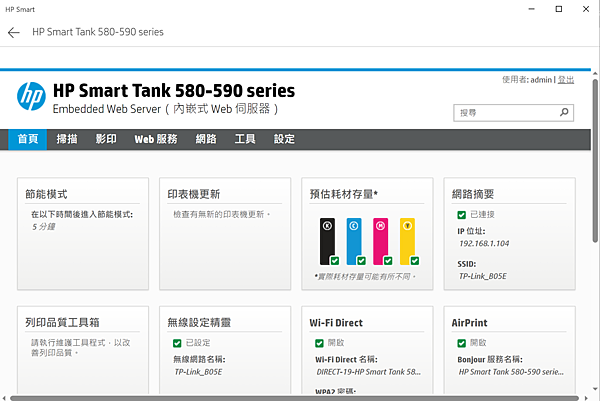Click the green check under black ink
600x401 pixels.
point(335,261)
